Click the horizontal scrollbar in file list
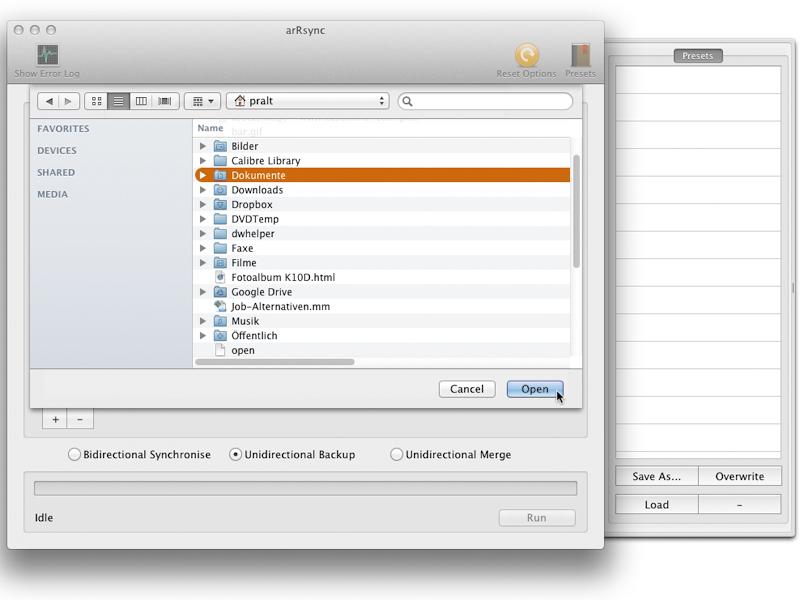The width and height of the screenshot is (800, 600). point(274,362)
